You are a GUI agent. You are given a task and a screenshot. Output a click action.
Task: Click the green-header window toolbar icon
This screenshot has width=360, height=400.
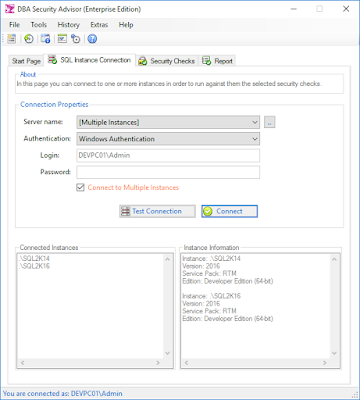62,39
